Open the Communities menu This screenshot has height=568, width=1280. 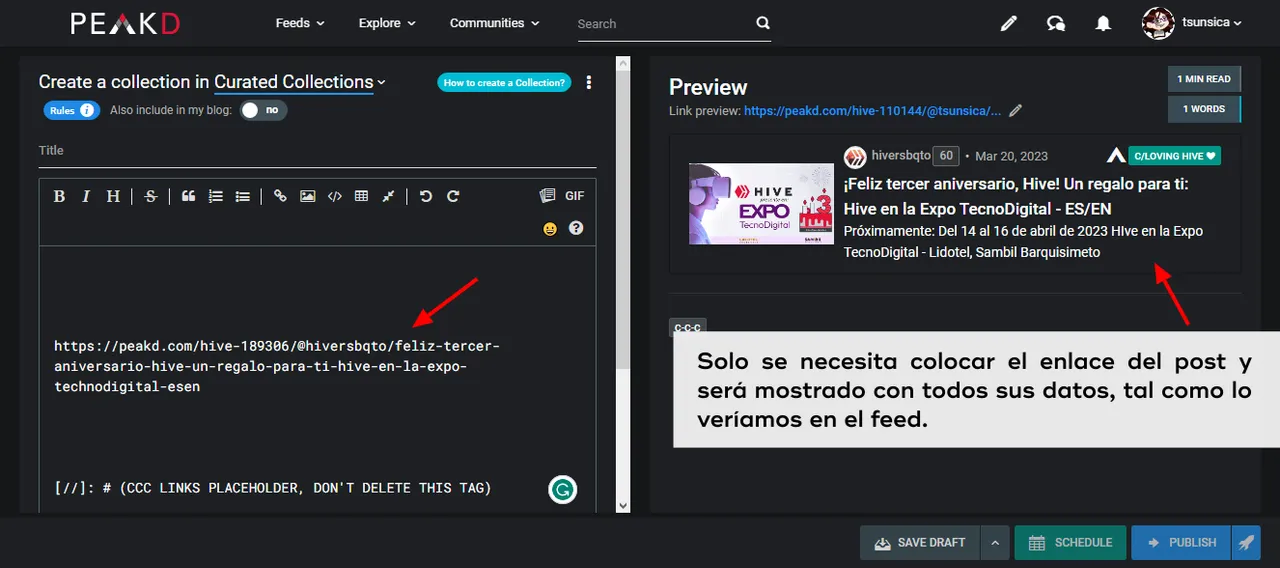pyautogui.click(x=495, y=23)
